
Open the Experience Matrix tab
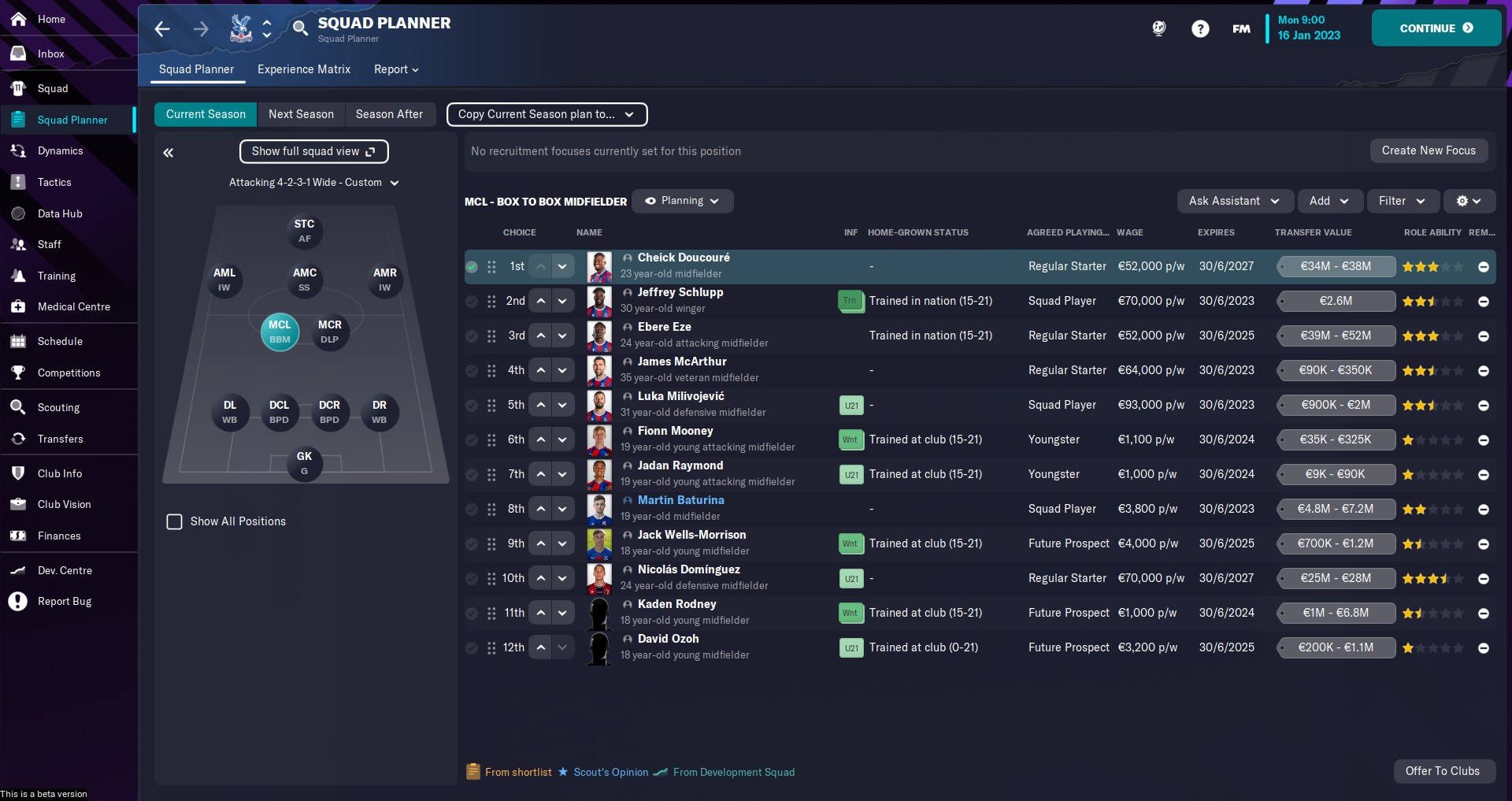(303, 69)
